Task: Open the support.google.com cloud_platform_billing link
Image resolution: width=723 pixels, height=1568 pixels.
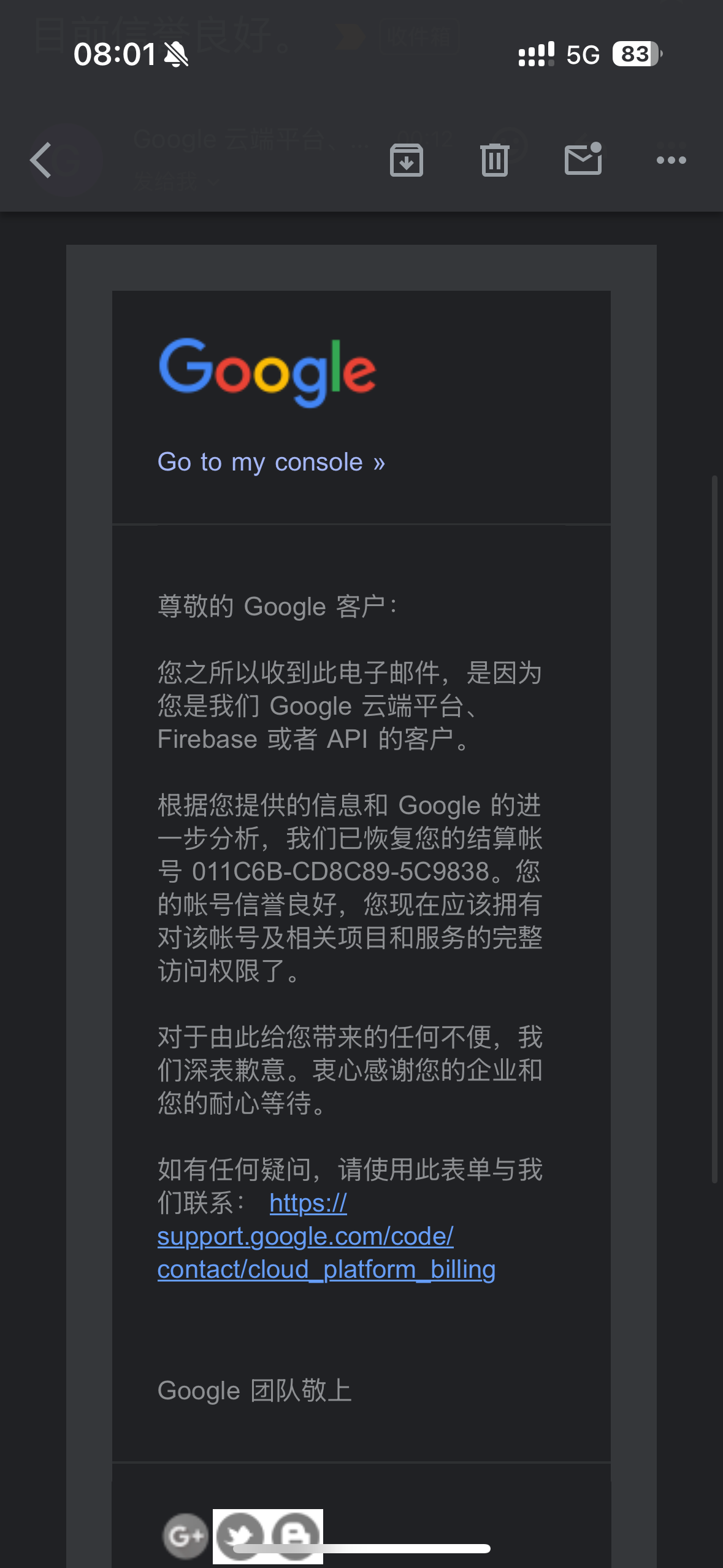Action: (x=326, y=1237)
